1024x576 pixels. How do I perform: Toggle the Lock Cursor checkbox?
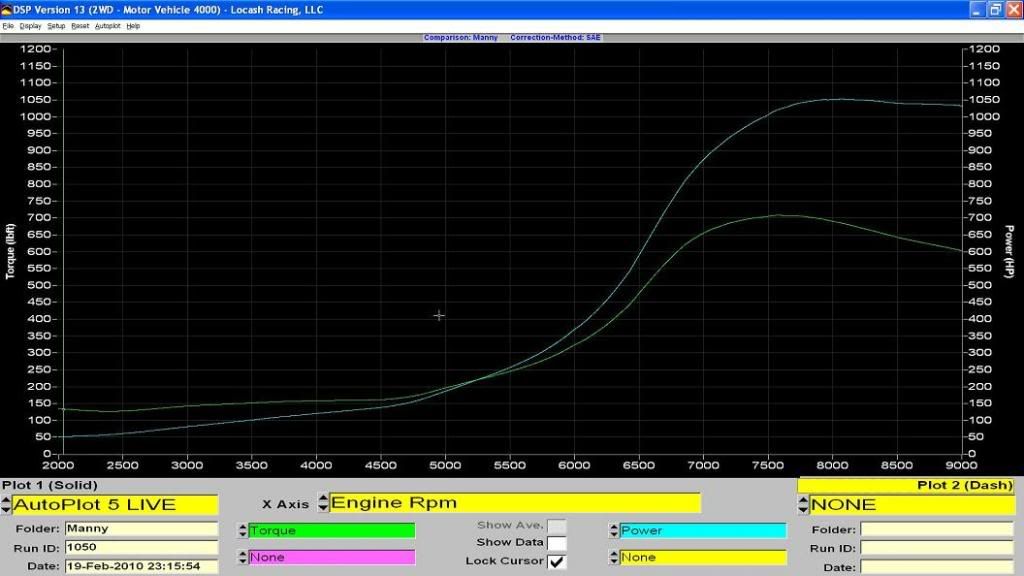tap(556, 561)
